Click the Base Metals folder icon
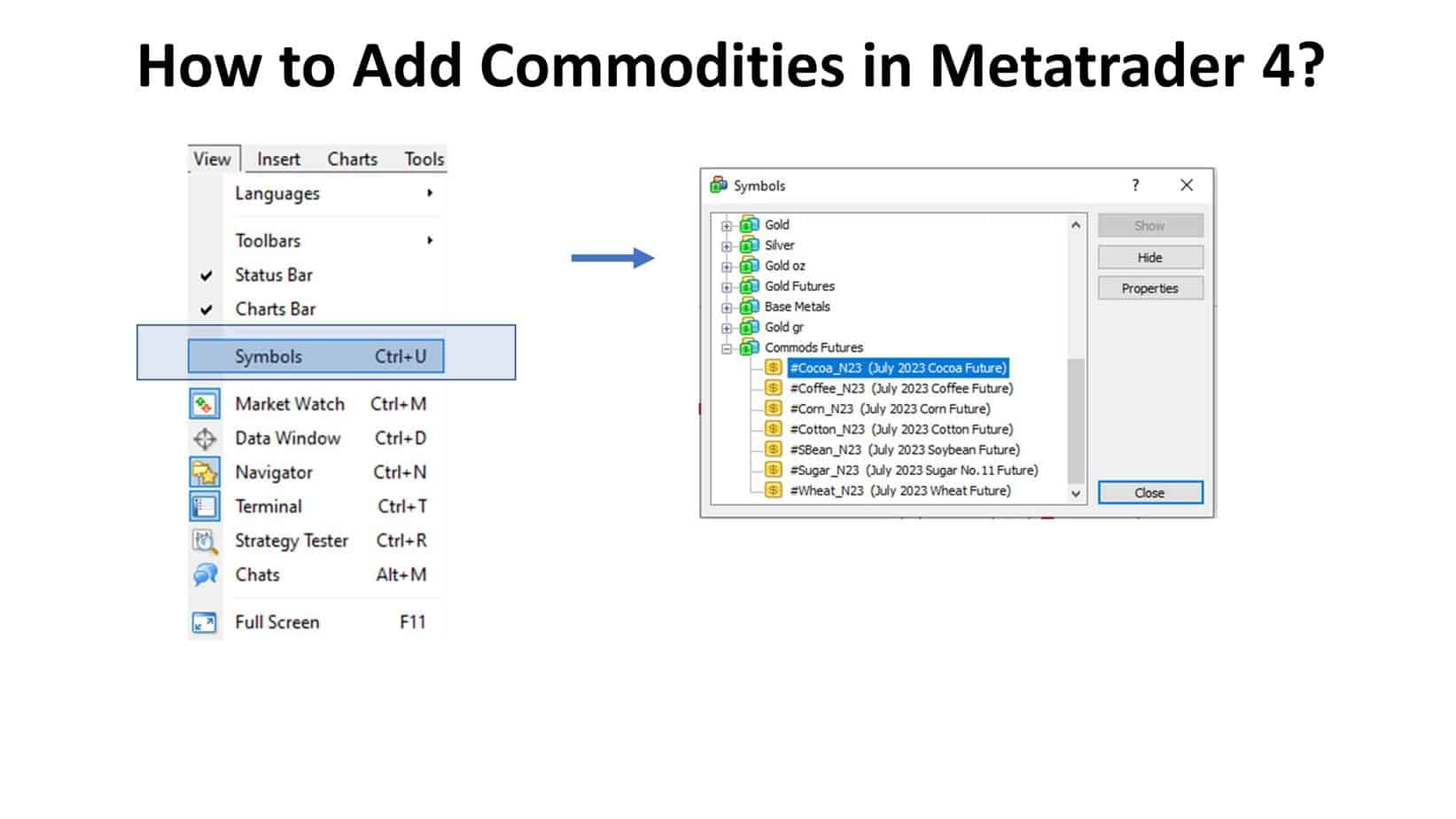The width and height of the screenshot is (1456, 819). pyautogui.click(x=750, y=306)
